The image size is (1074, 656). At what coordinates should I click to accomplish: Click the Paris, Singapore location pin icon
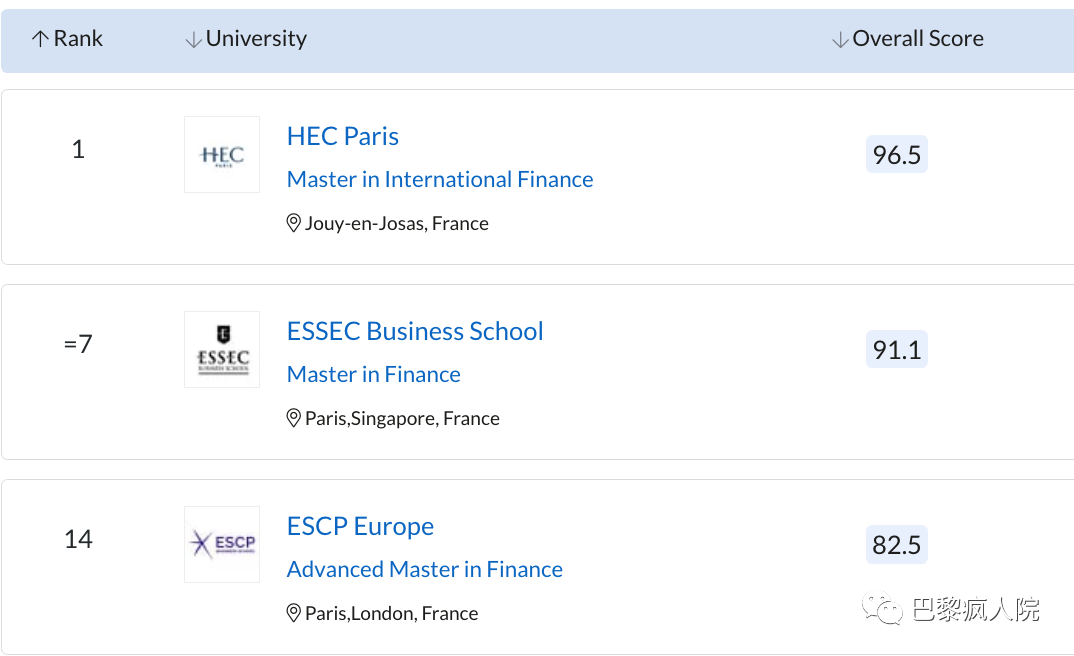tap(294, 418)
